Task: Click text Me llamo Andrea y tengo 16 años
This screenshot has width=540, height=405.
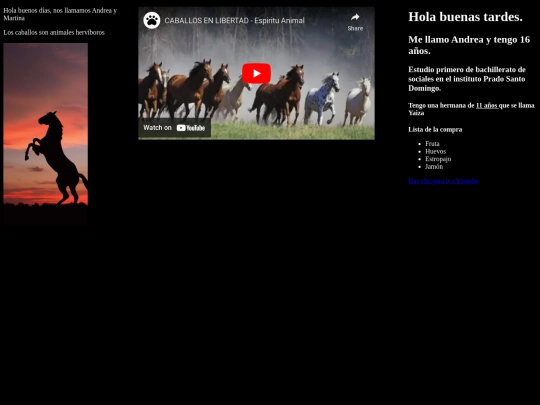Action: (x=469, y=45)
